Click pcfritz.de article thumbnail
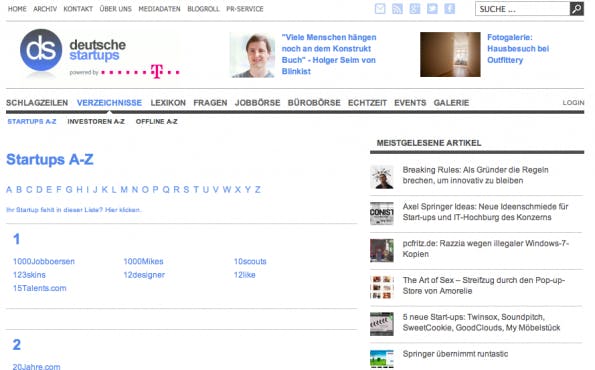The width and height of the screenshot is (595, 370). click(x=382, y=250)
